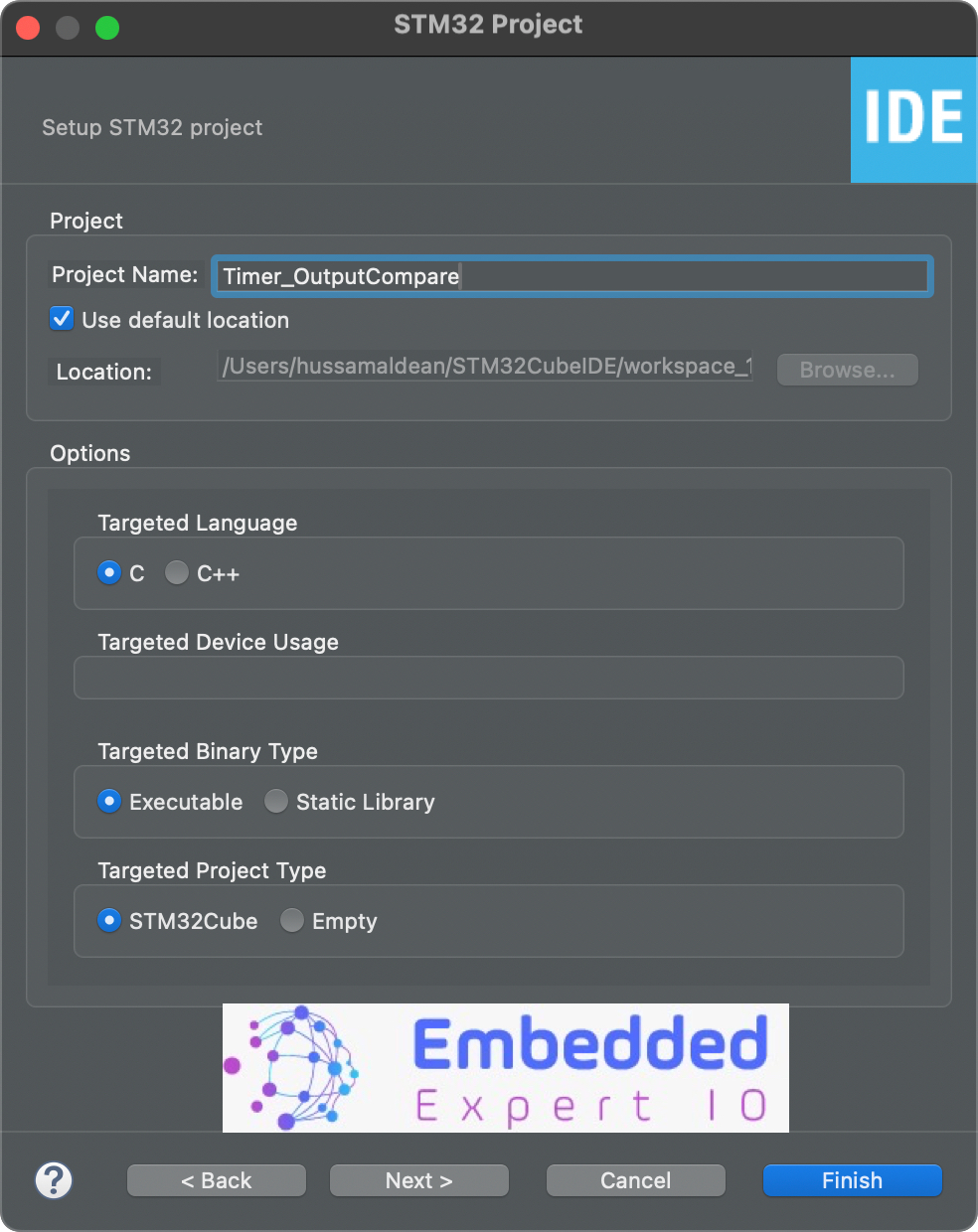The width and height of the screenshot is (978, 1232).
Task: Click the minimize traffic light
Action: point(68,28)
